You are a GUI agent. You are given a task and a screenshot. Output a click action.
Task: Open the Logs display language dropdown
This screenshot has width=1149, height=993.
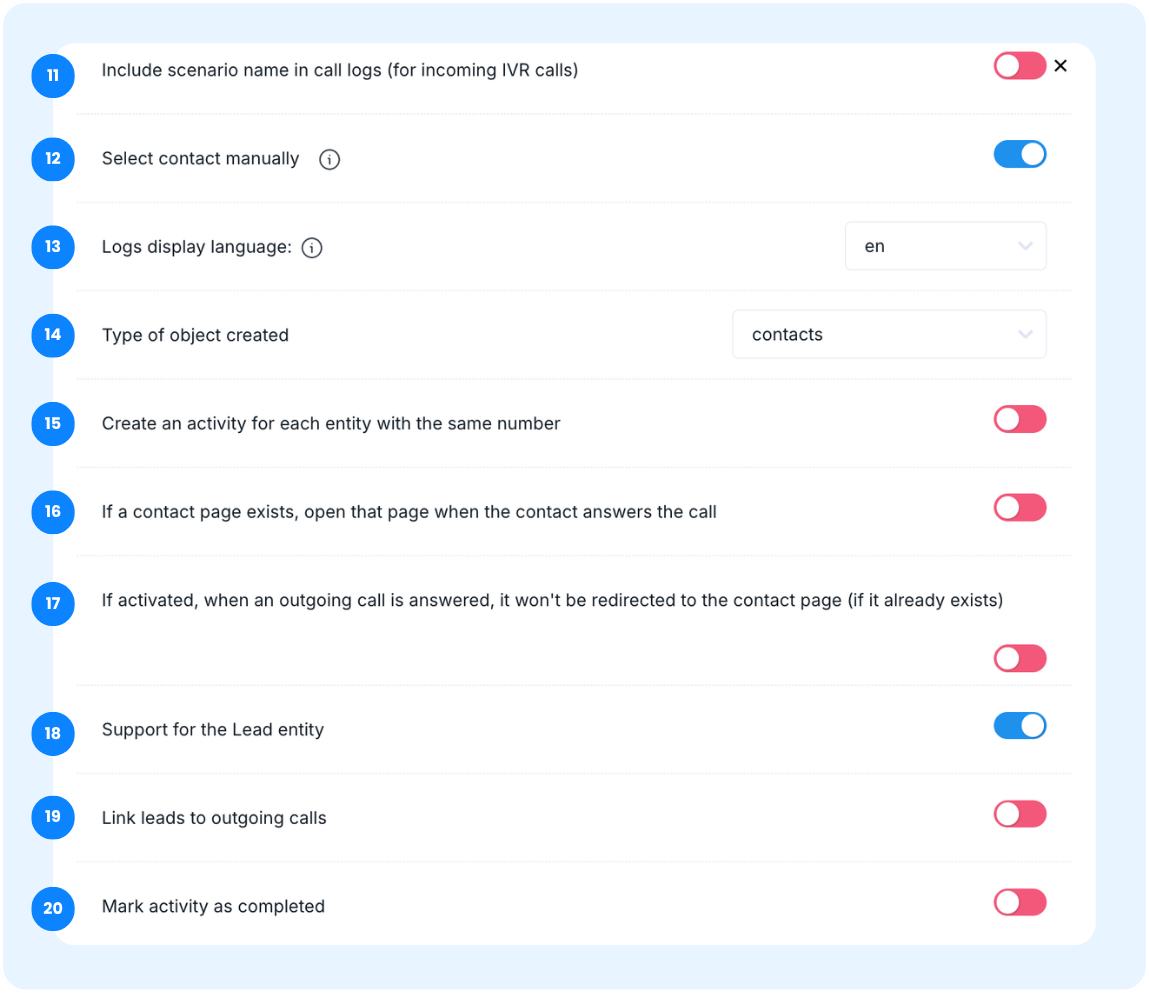click(945, 246)
